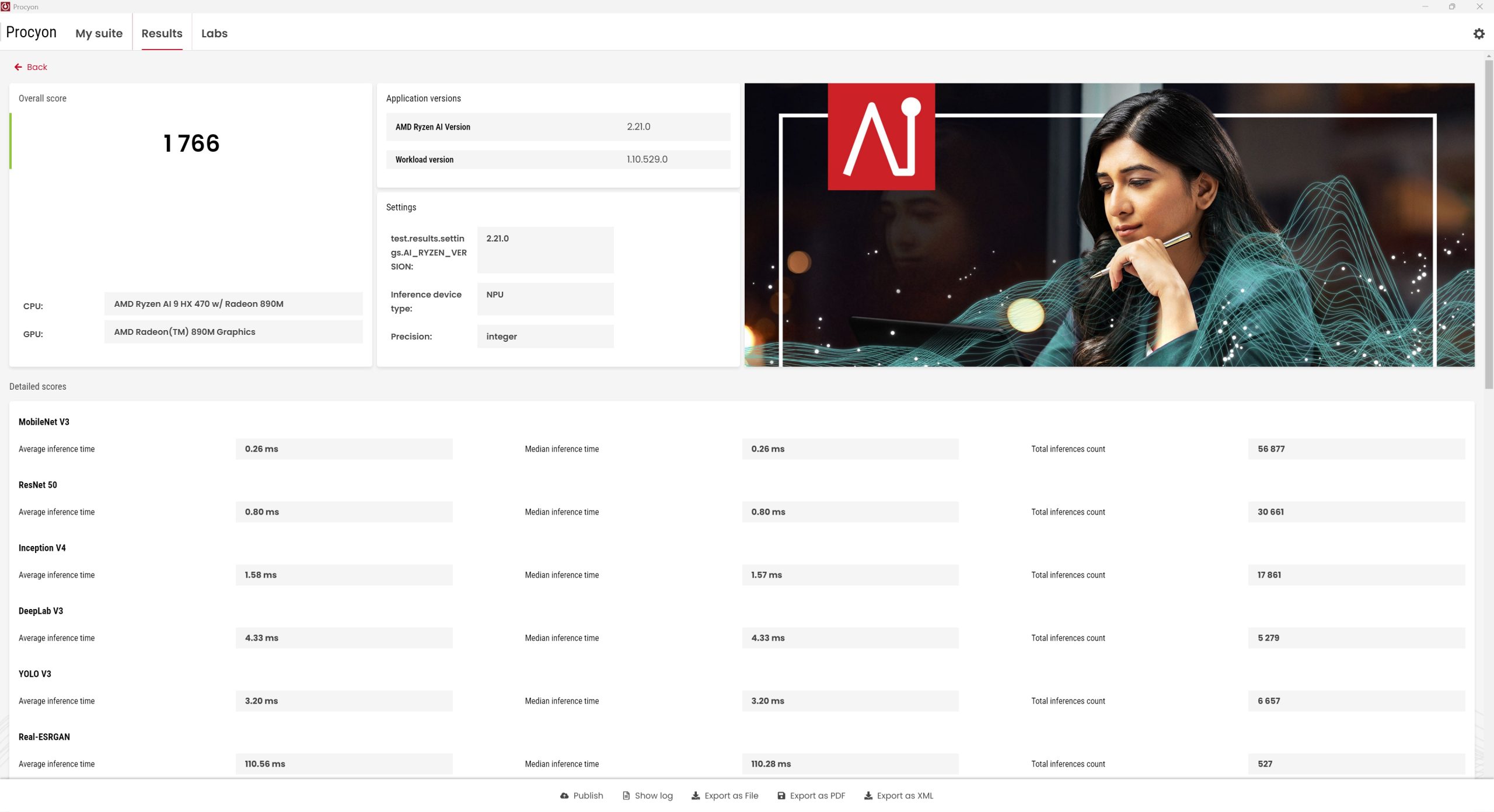The height and width of the screenshot is (812, 1494).
Task: Choose Export as XML
Action: pos(905,796)
